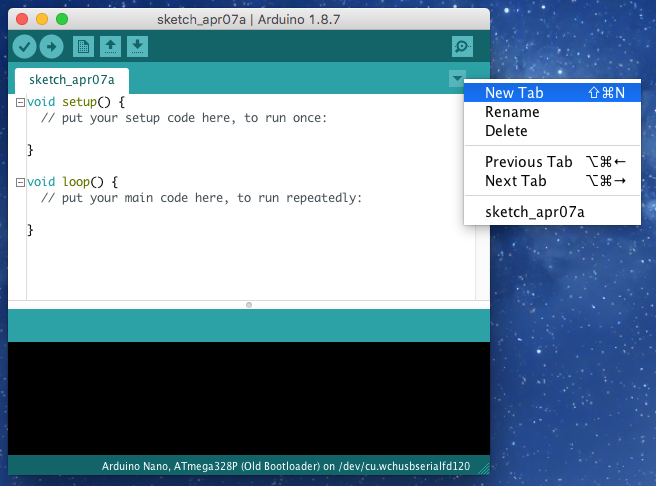Click the 'void loop() {' line
Screen dimensions: 656x486
click(72, 182)
